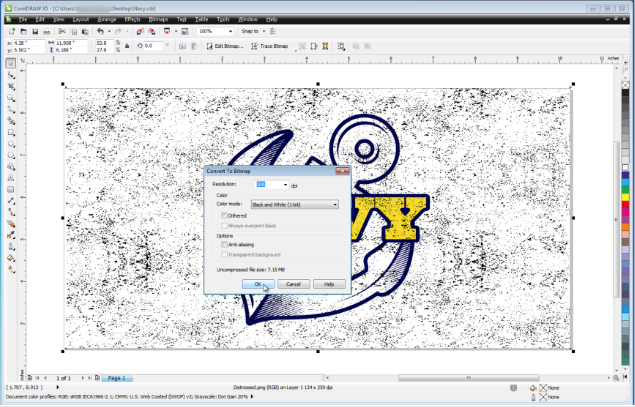Open the Effects menu
The width and height of the screenshot is (635, 407).
point(132,19)
